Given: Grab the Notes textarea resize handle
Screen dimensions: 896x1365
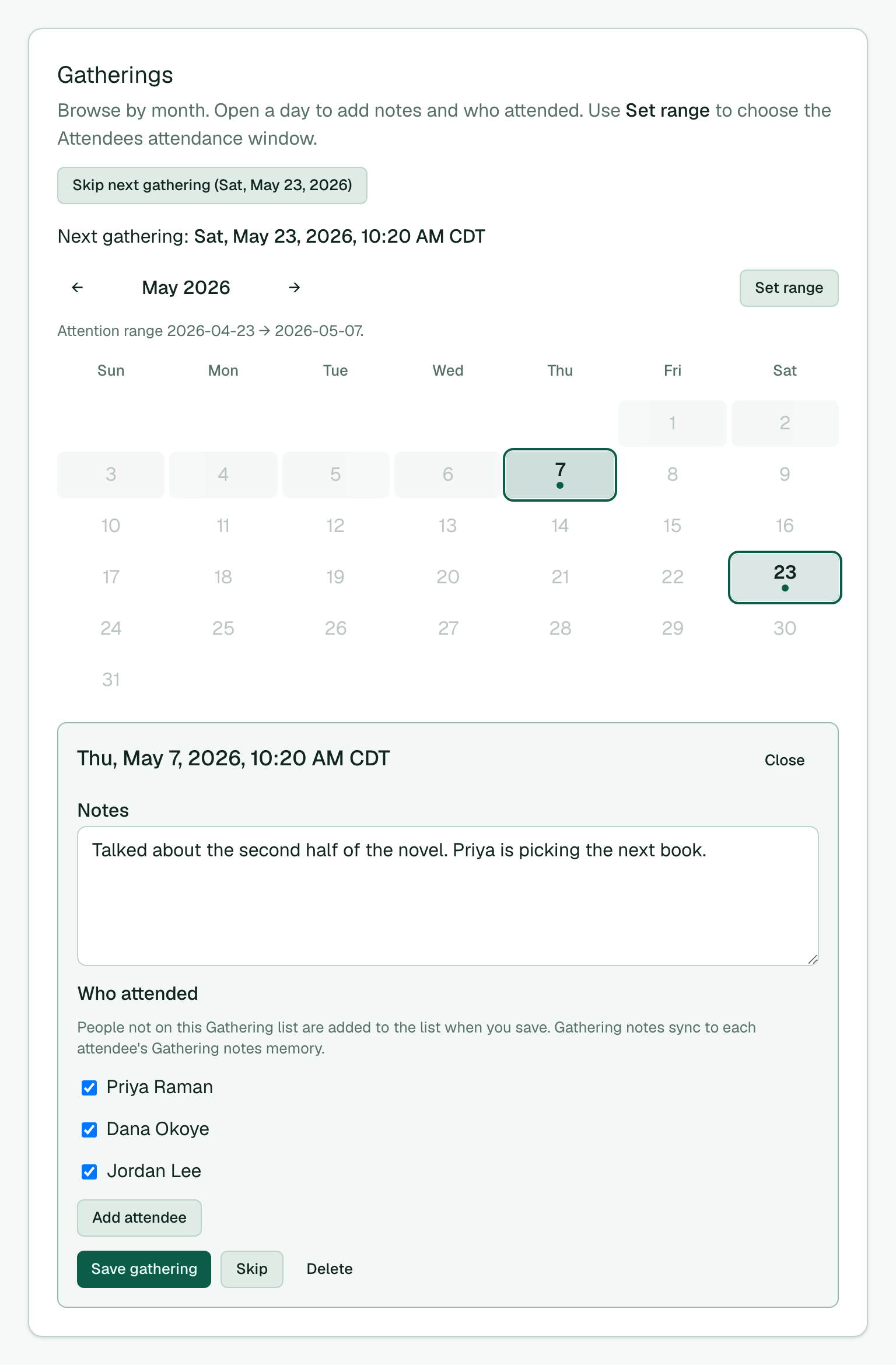Looking at the screenshot, I should point(813,960).
